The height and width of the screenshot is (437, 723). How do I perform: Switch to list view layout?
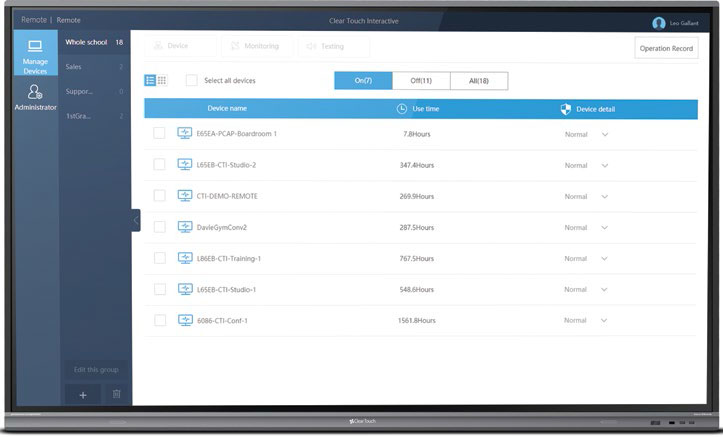click(150, 80)
